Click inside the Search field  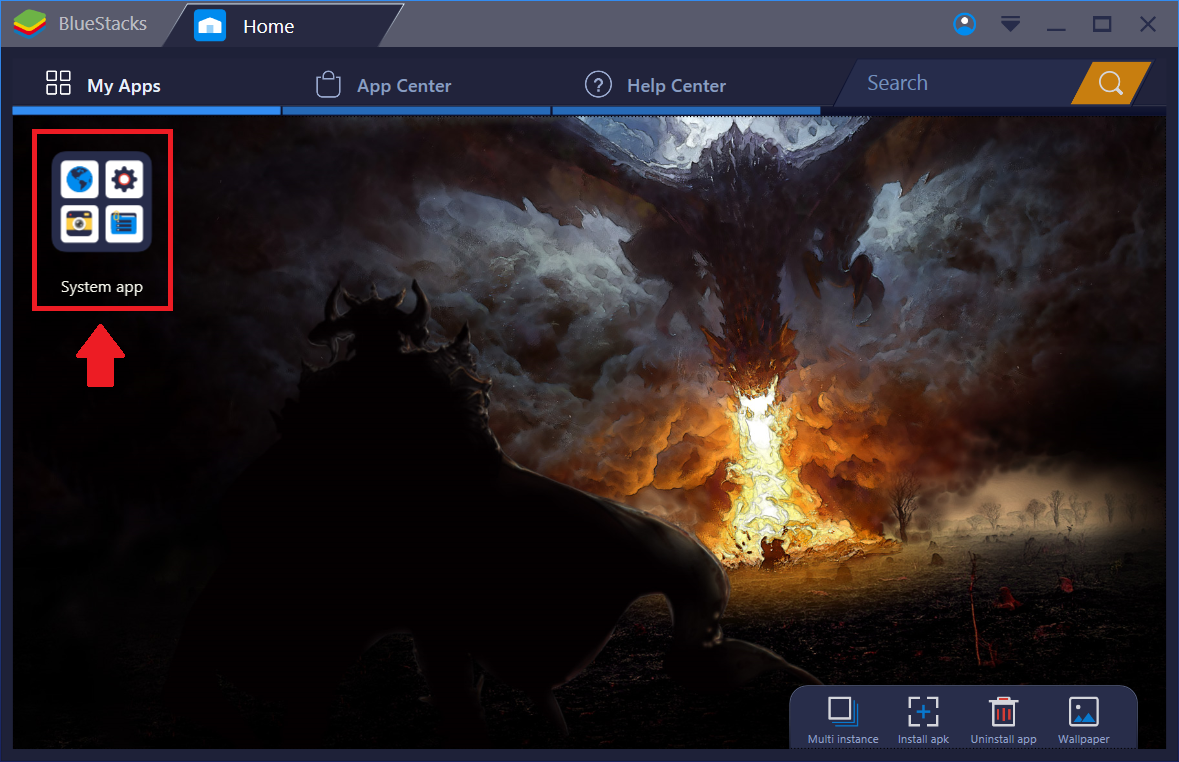[x=958, y=83]
